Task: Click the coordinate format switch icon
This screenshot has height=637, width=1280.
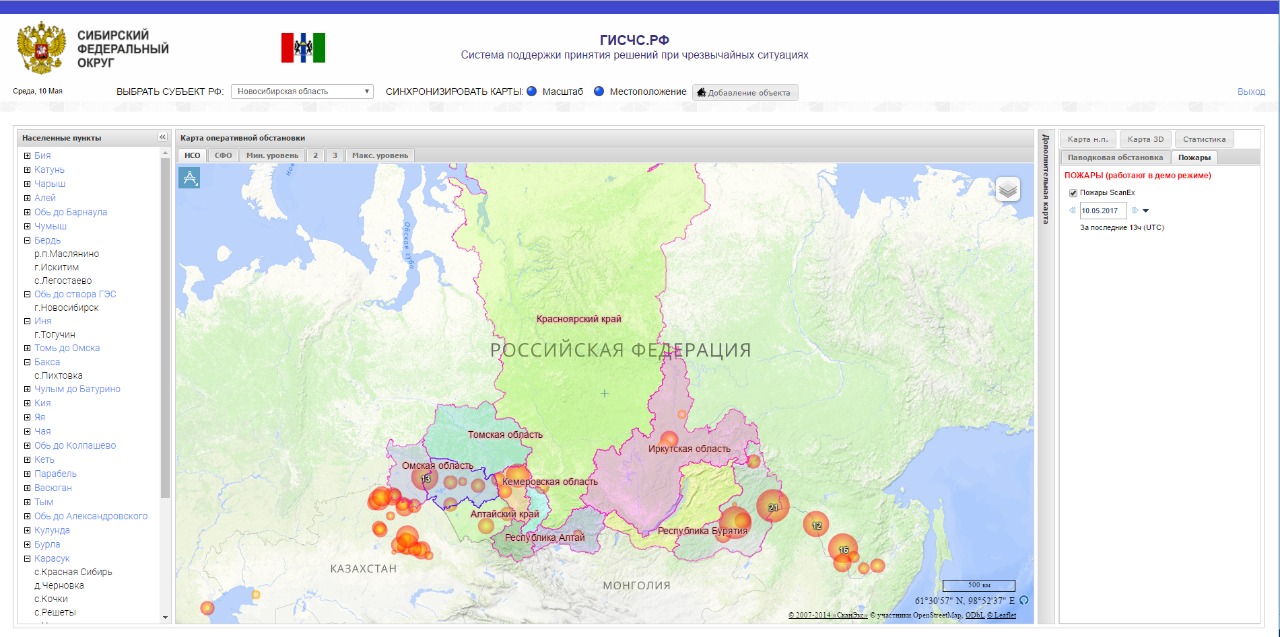Action: 1023,601
